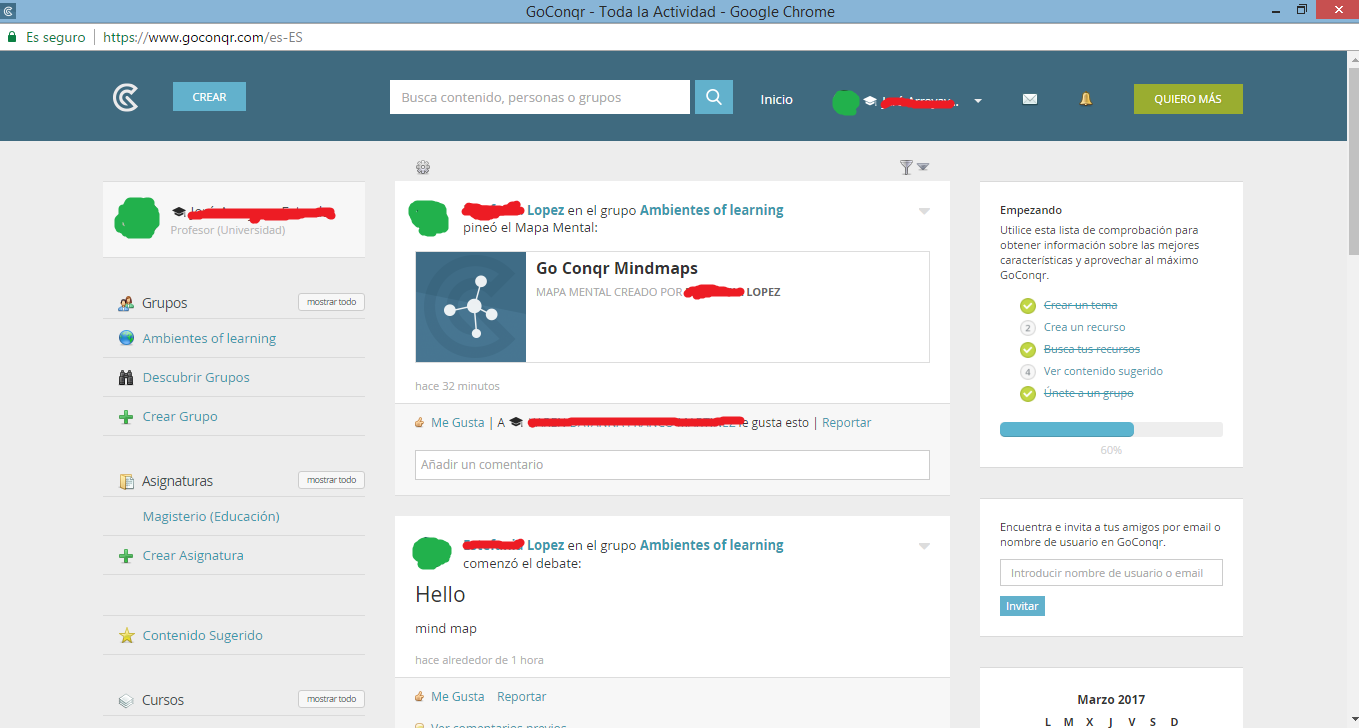Click the gear icon above the activity feed
This screenshot has height=728, width=1359.
(423, 167)
